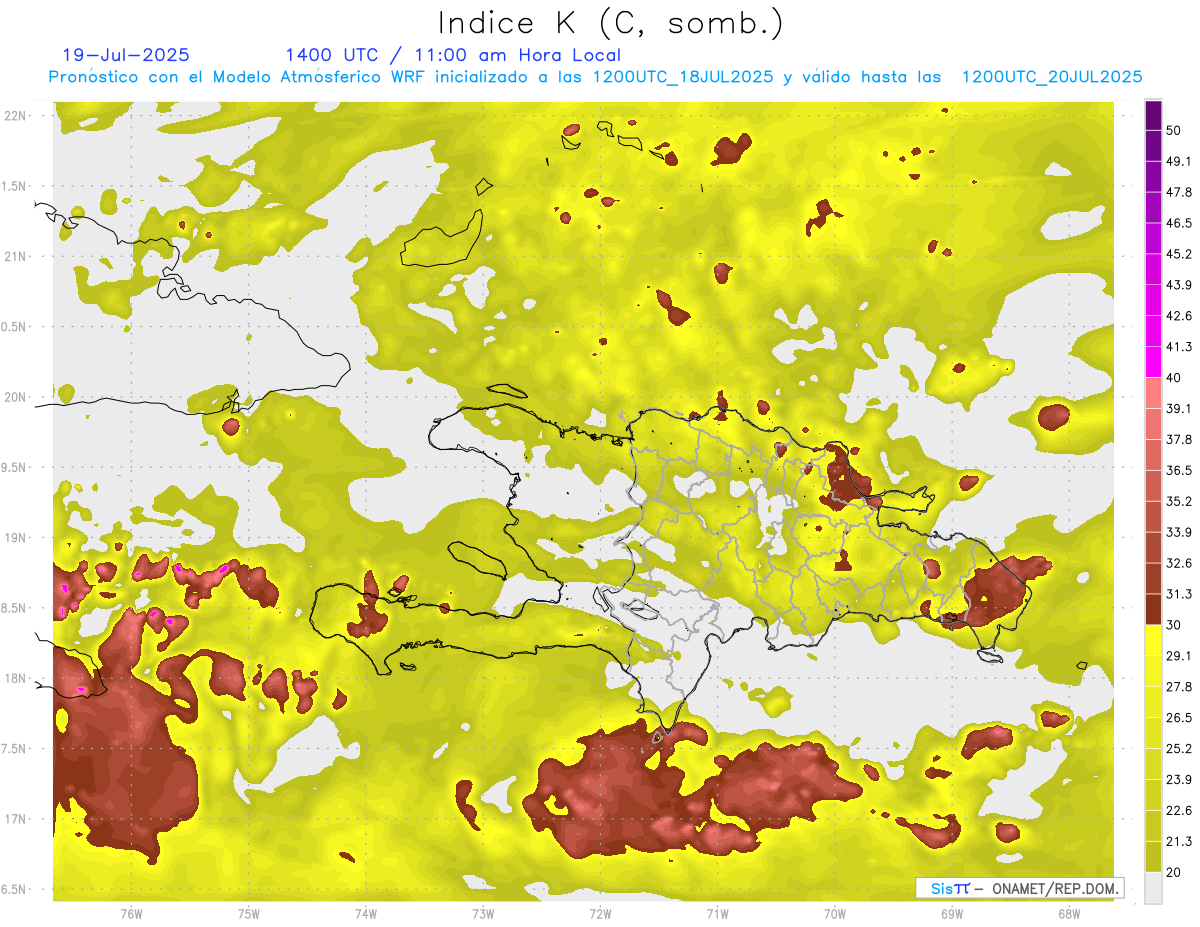Click the "17N" latitude axis label
The width and height of the screenshot is (1200, 927).
pyautogui.click(x=14, y=819)
